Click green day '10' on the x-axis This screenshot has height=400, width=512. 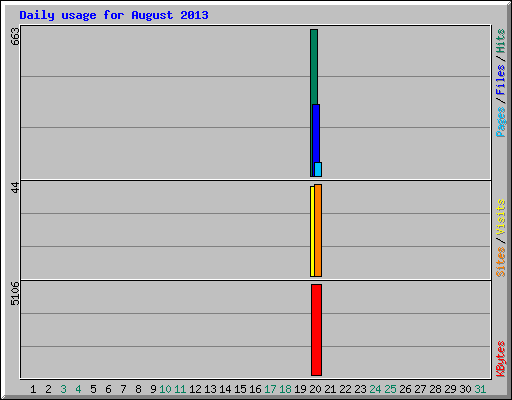point(165,389)
